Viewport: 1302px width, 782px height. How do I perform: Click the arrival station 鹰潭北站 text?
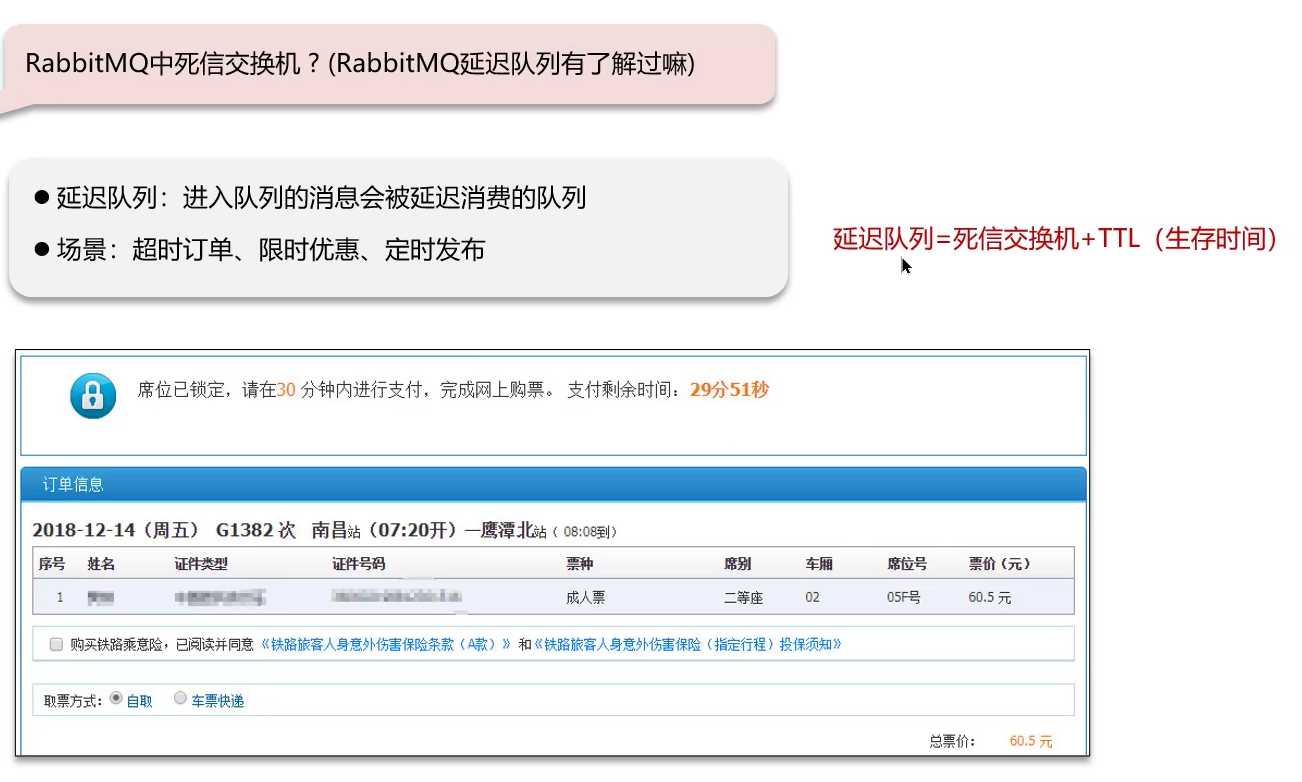click(515, 530)
